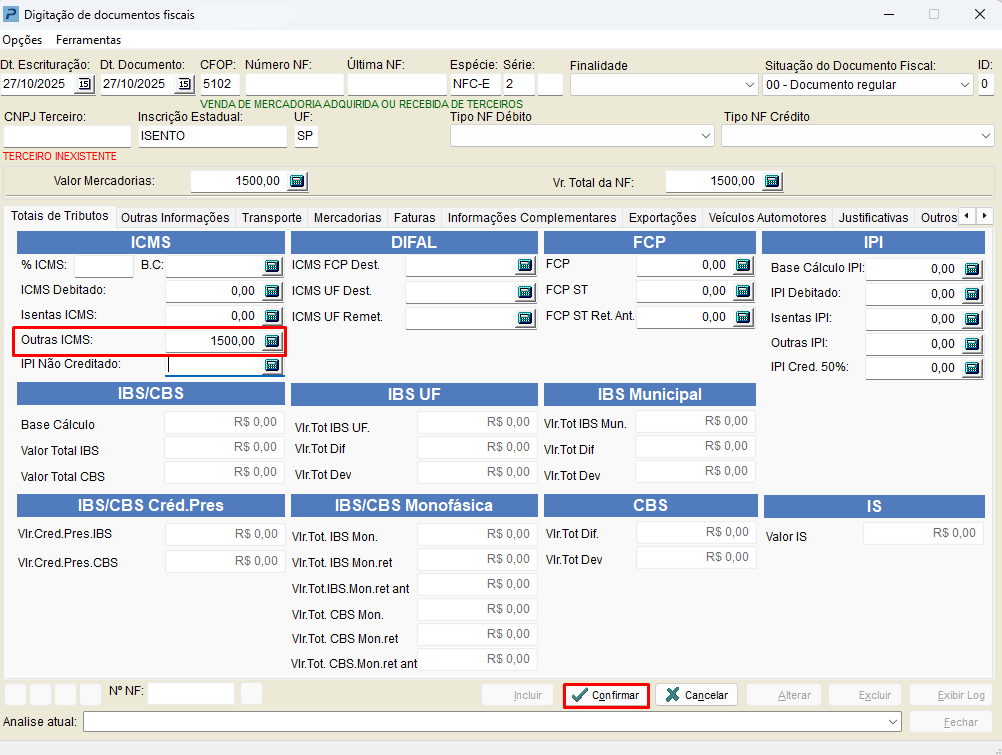Open calculator for Base Cálculo IPI
1002x755 pixels.
[971, 269]
